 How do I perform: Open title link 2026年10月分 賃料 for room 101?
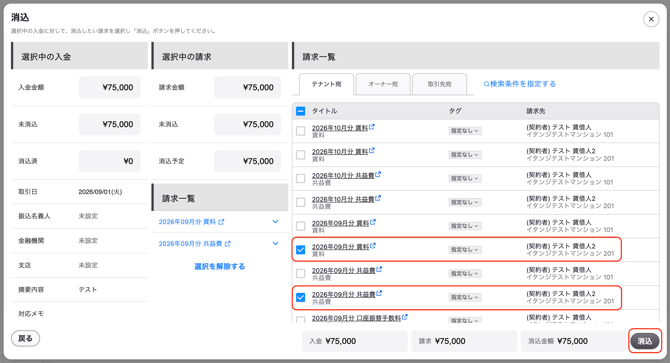tap(340, 128)
